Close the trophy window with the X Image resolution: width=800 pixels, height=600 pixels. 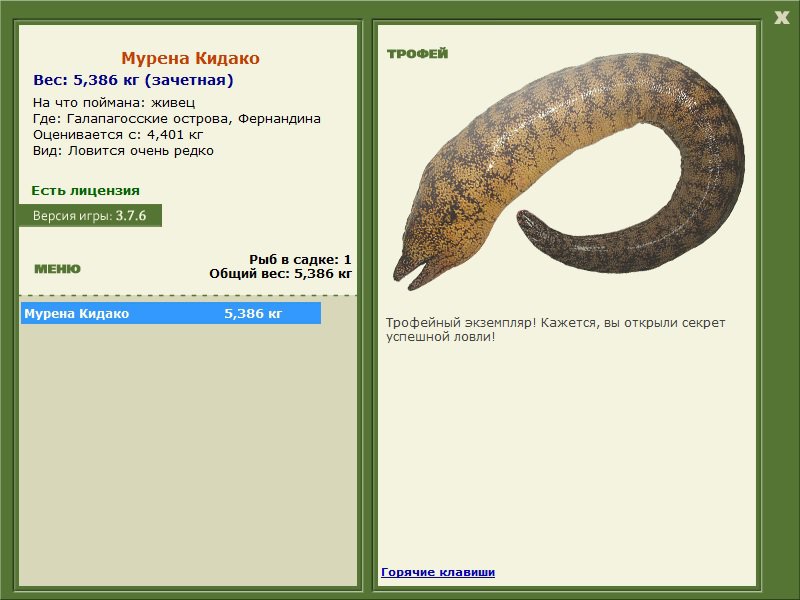point(781,18)
